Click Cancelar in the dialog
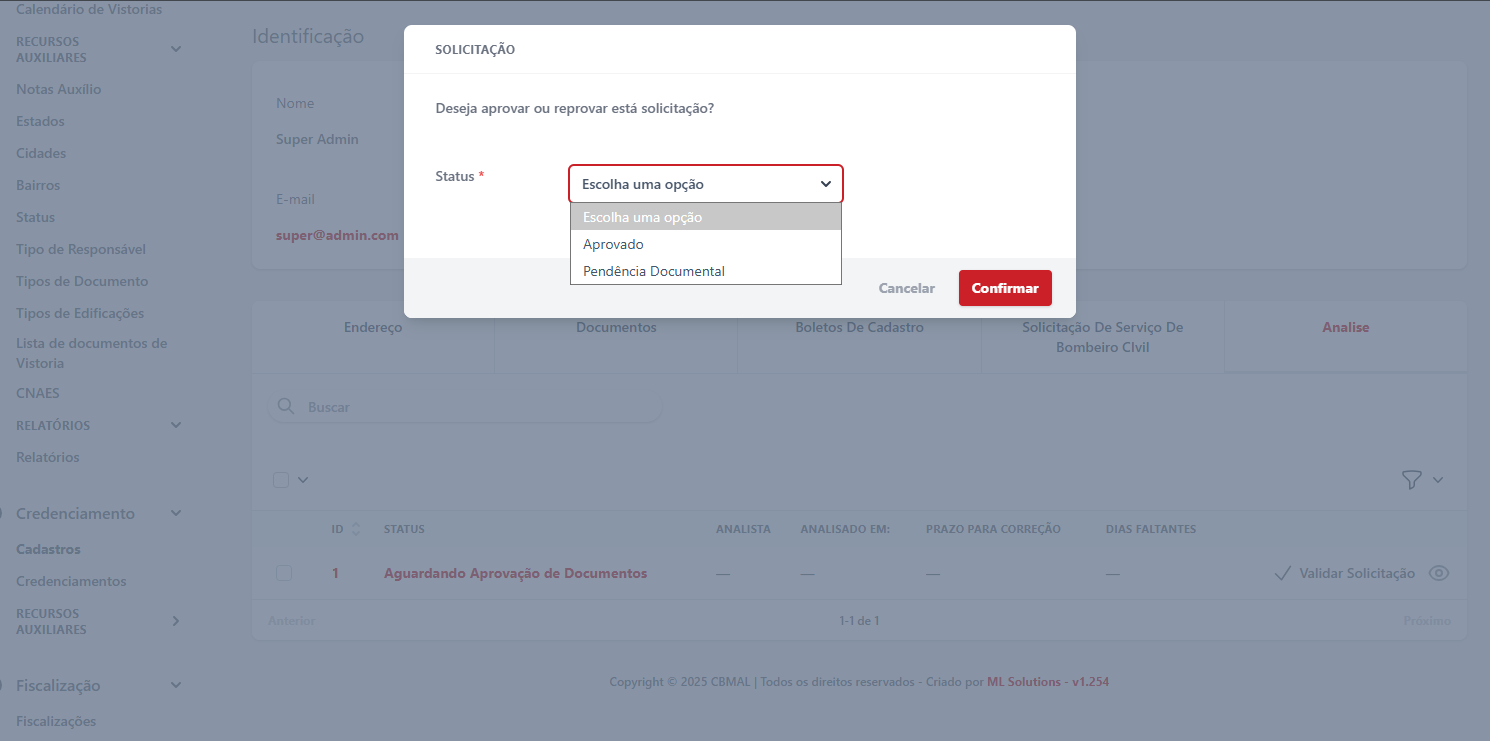 point(906,288)
